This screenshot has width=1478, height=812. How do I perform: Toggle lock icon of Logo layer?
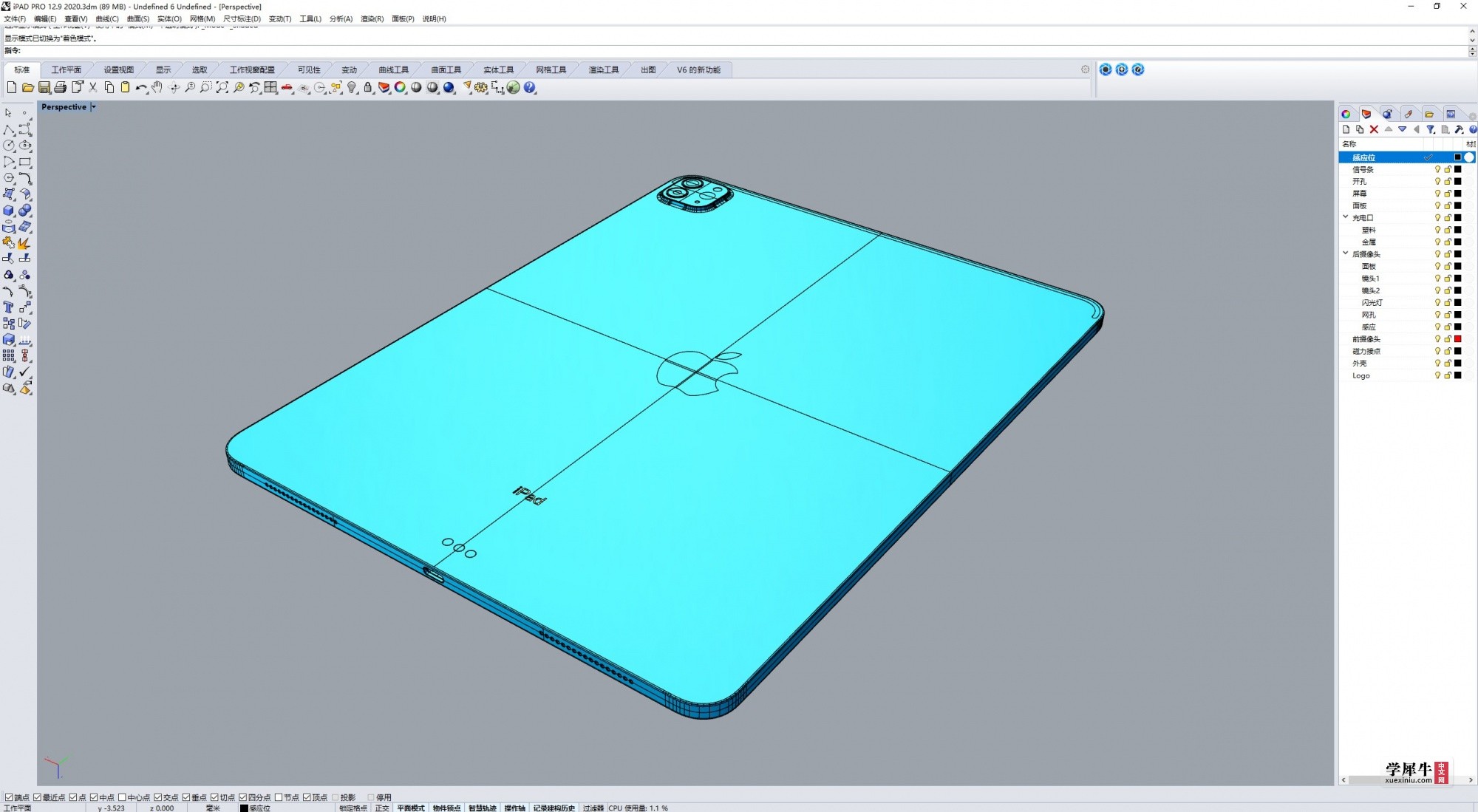[x=1448, y=375]
